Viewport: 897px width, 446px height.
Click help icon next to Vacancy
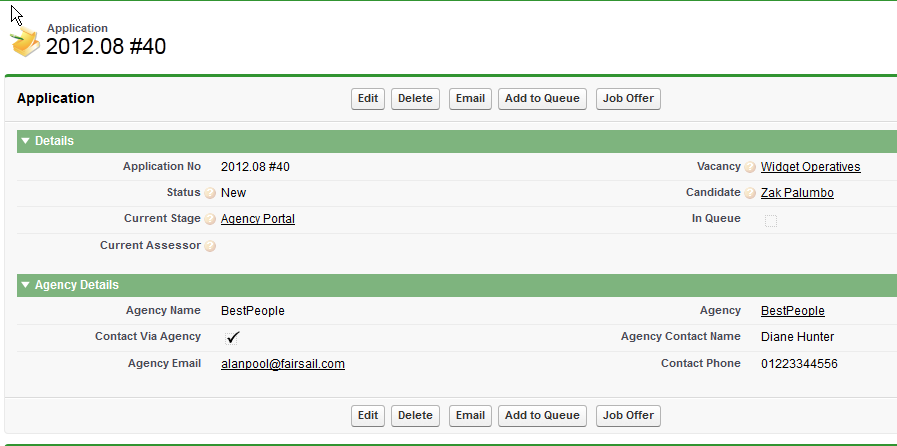point(750,168)
